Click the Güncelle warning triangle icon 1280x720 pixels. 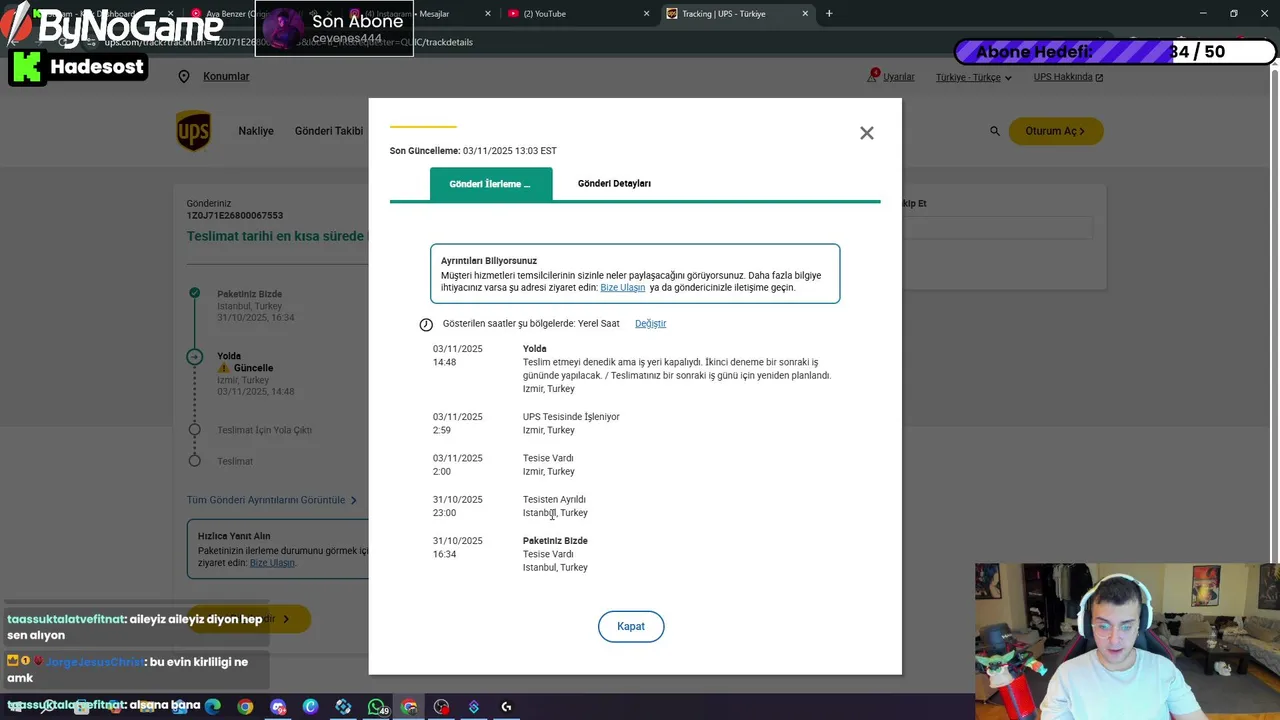click(x=224, y=368)
